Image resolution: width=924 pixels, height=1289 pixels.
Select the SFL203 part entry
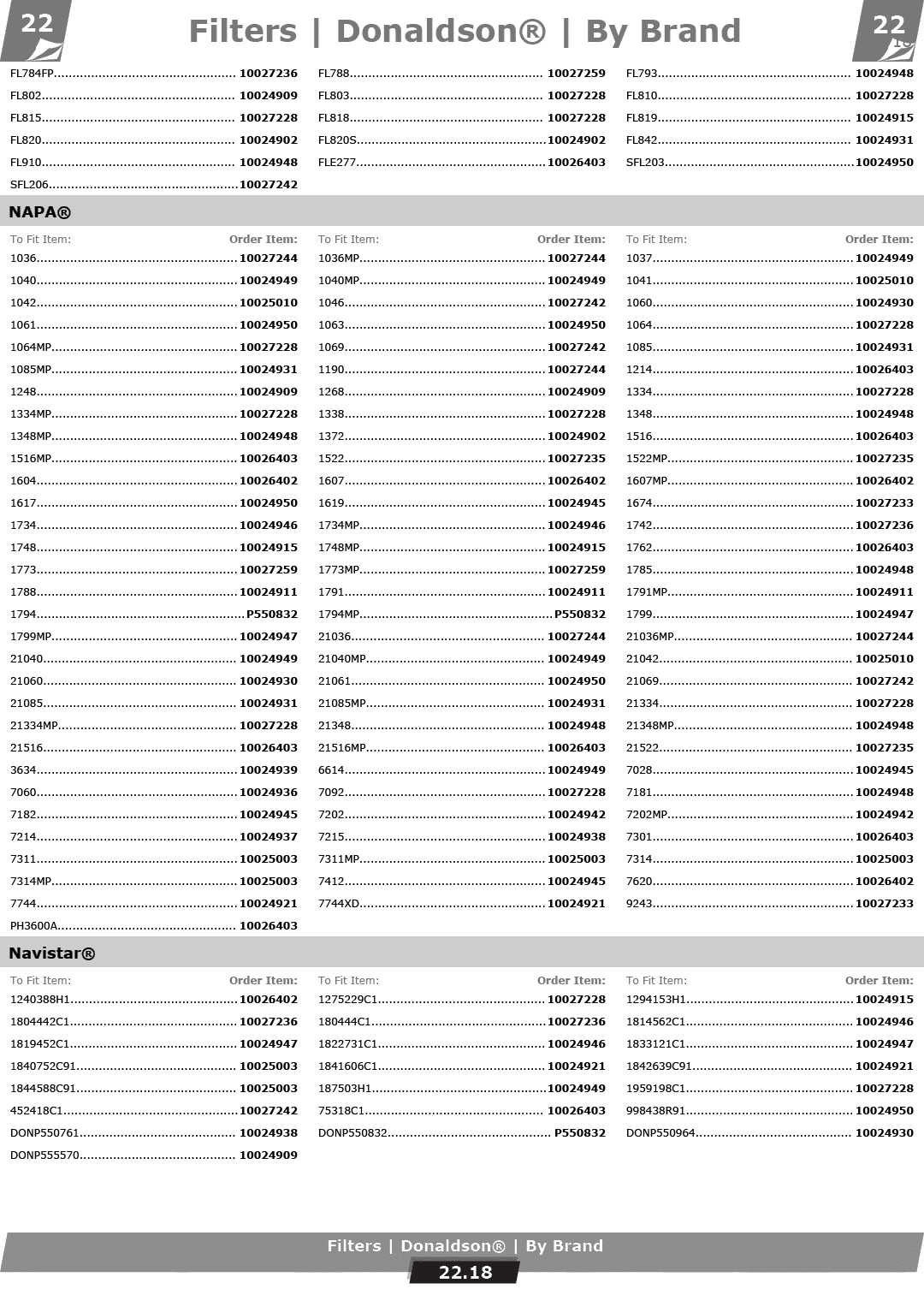(645, 162)
